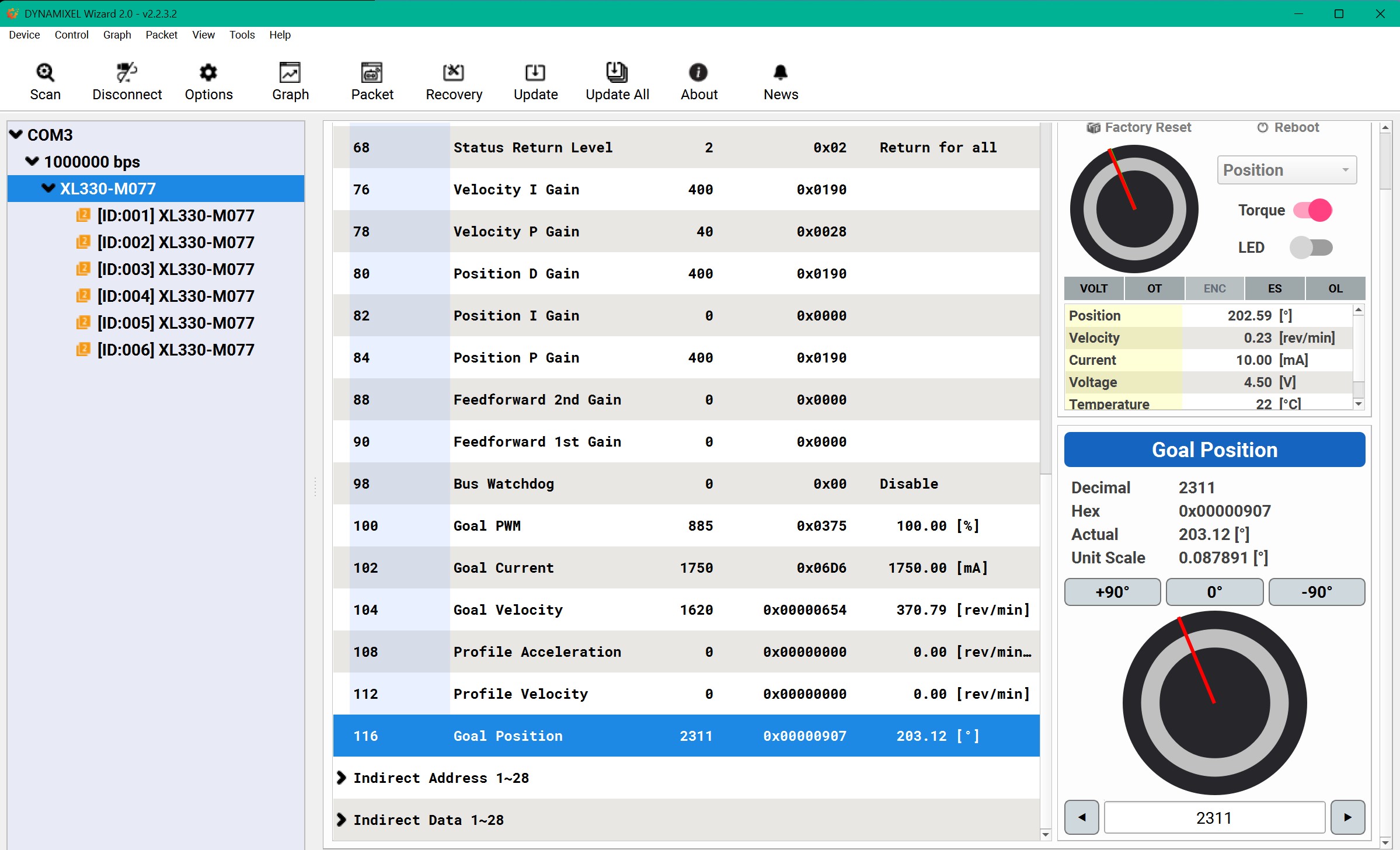Open the Control menu
Screen dimensions: 1400x850
(71, 35)
